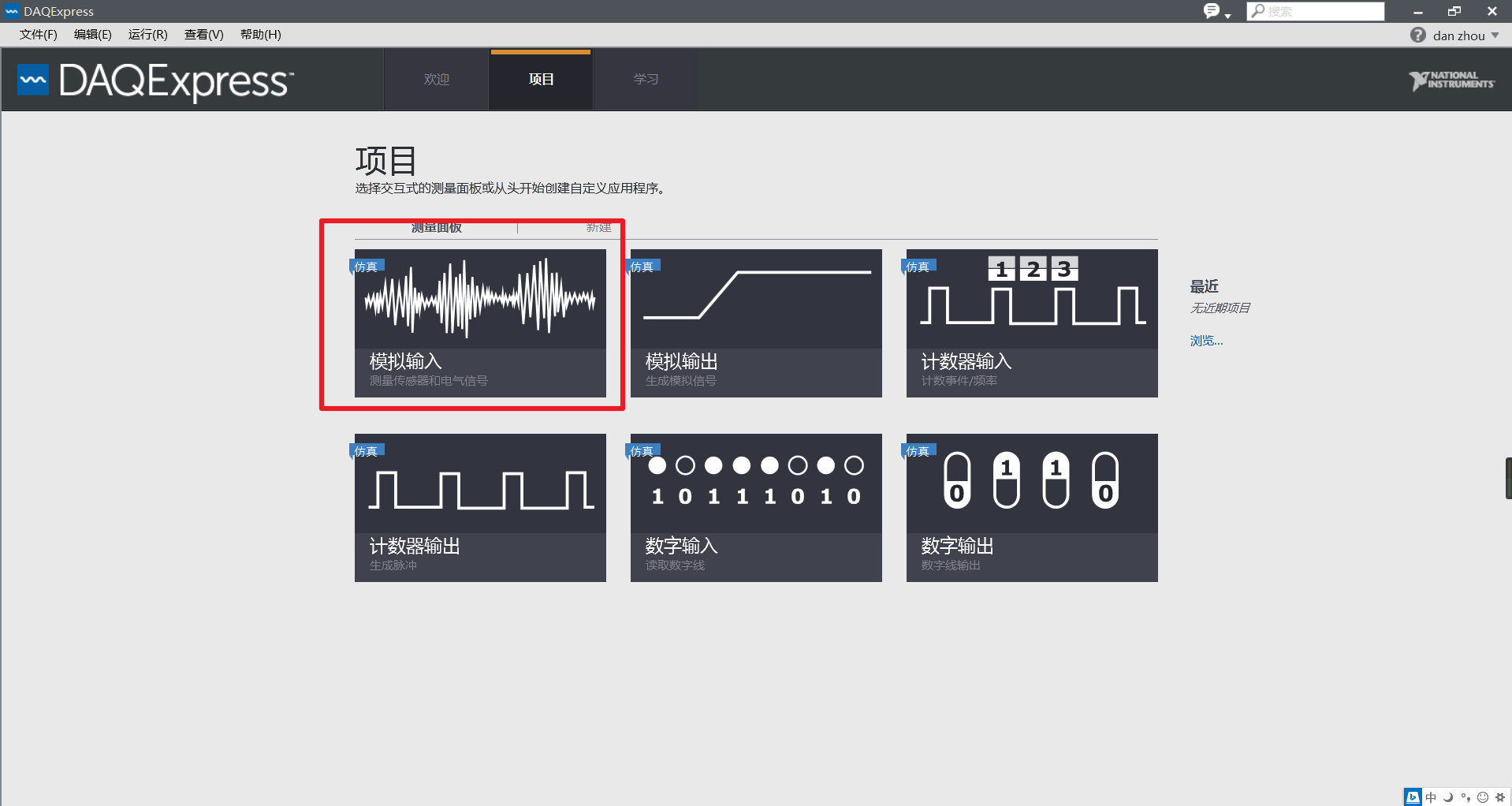Click the scrollbar on the right edge
1512x806 pixels.
(x=1506, y=477)
